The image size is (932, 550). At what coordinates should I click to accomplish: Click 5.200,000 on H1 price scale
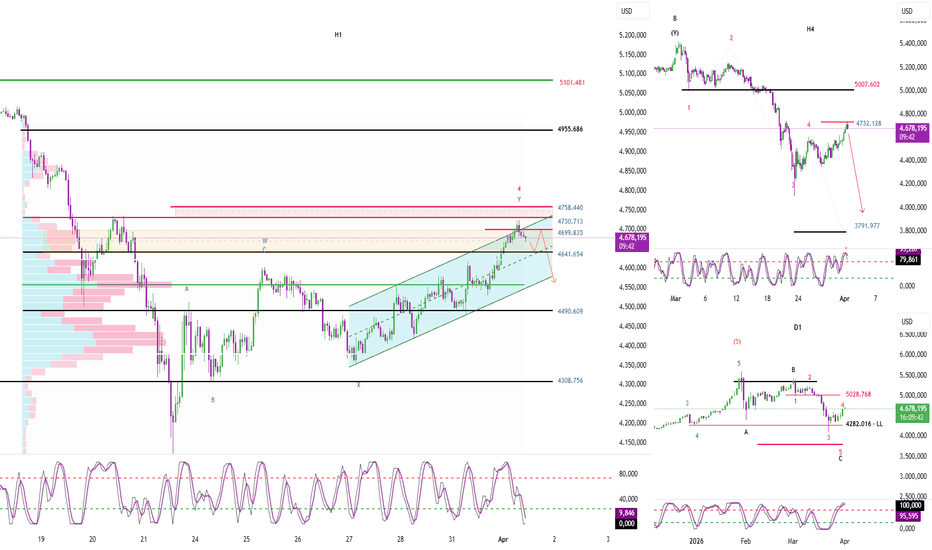632,35
